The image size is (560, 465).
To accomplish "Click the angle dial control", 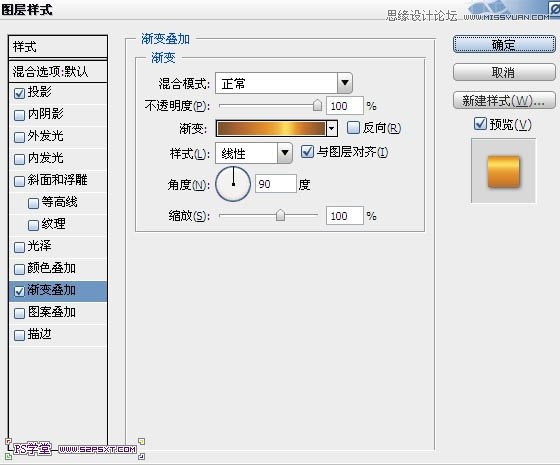I will pyautogui.click(x=233, y=184).
